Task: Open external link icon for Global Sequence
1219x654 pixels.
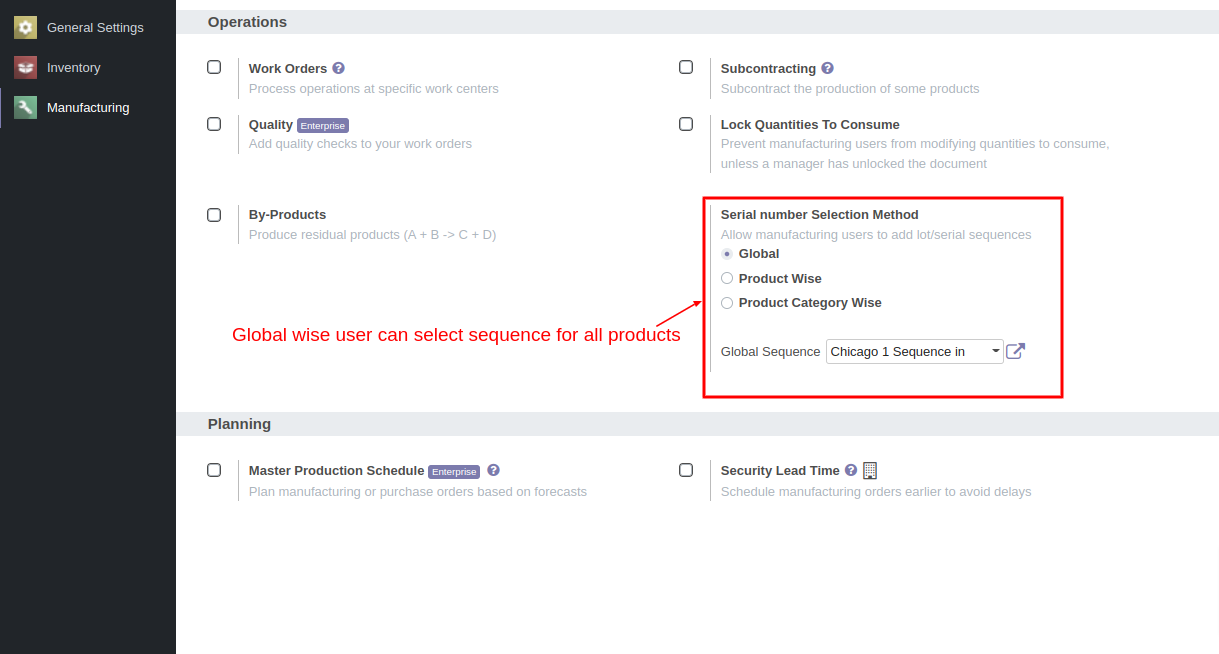Action: (1015, 351)
